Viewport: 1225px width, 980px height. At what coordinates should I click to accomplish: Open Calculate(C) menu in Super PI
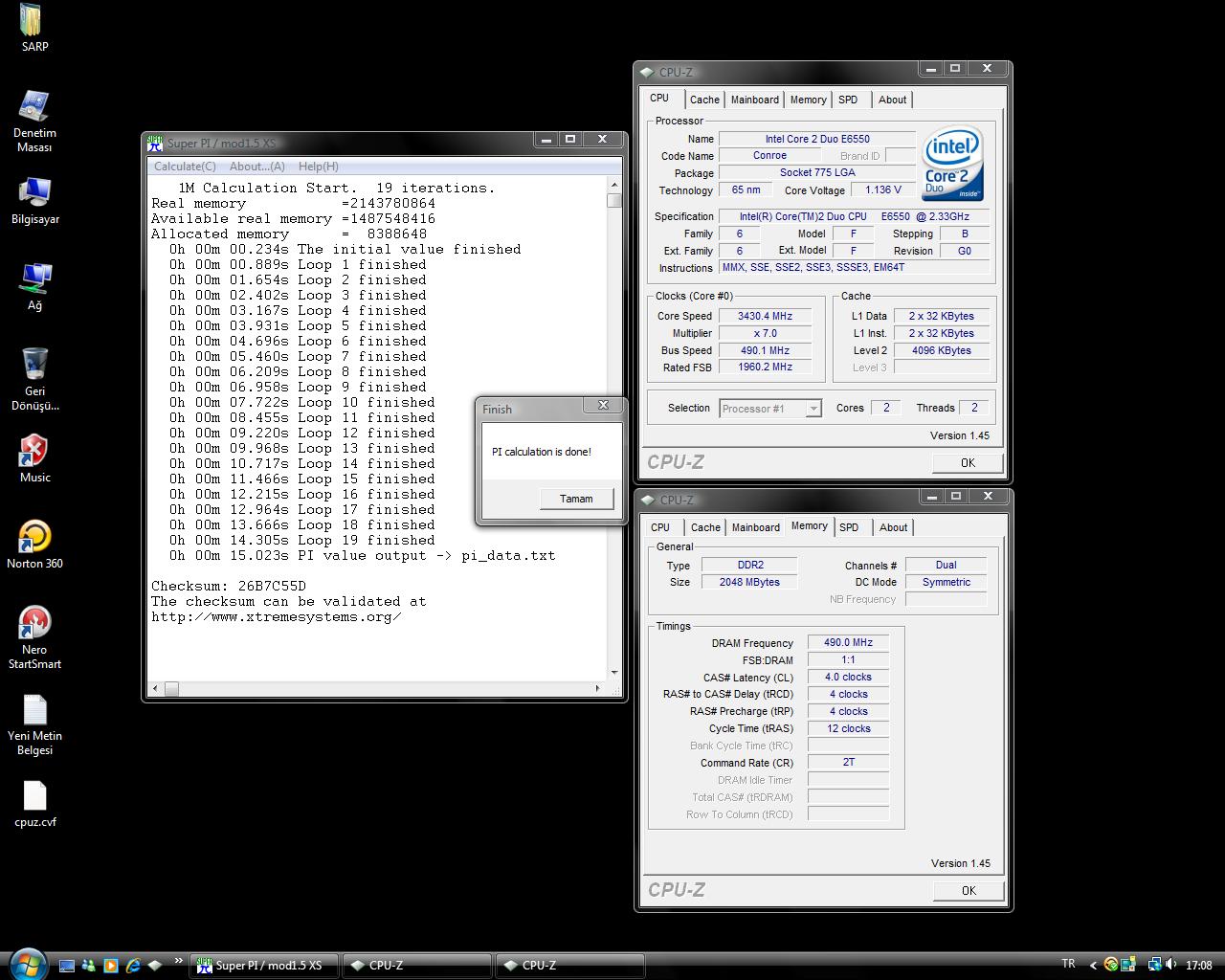point(185,167)
